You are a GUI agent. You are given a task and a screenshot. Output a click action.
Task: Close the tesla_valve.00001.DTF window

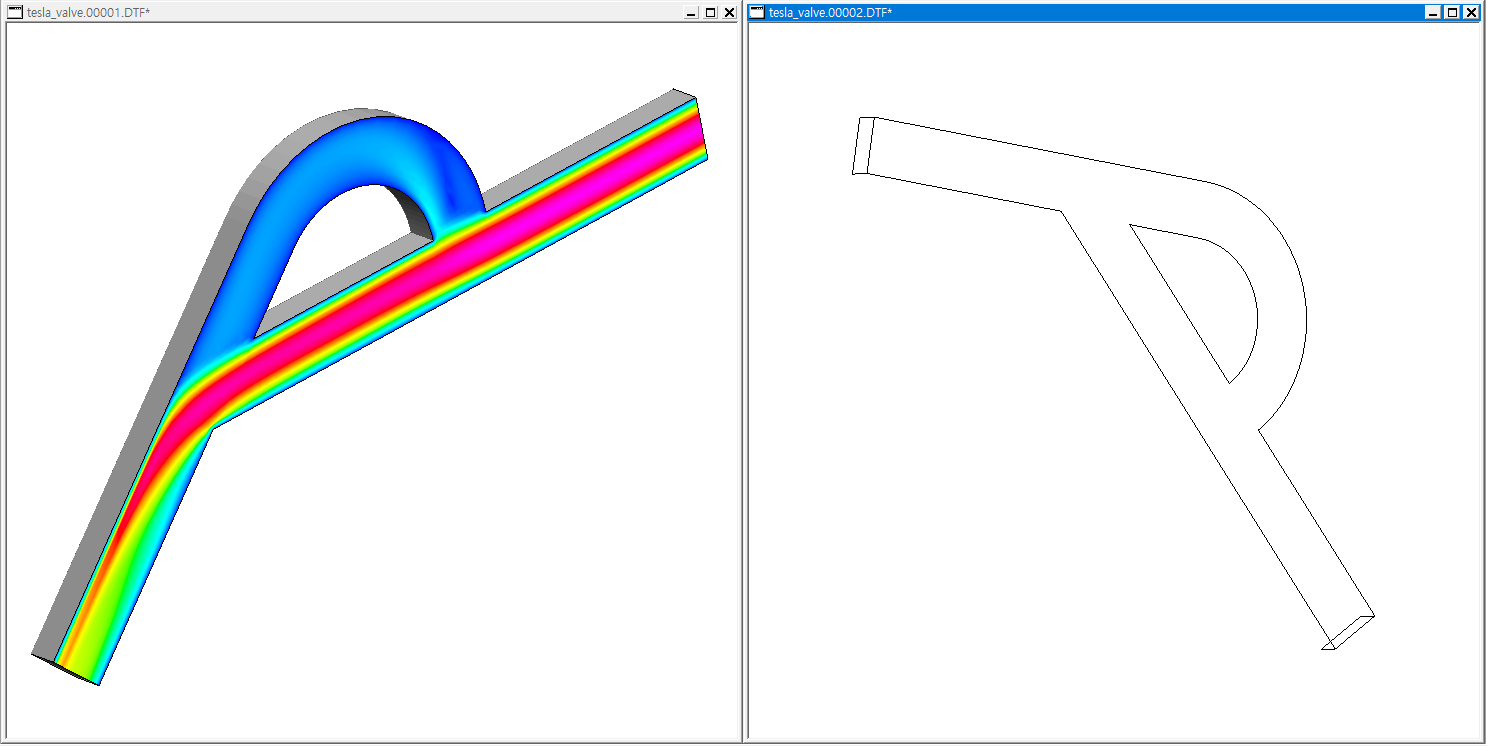(729, 12)
